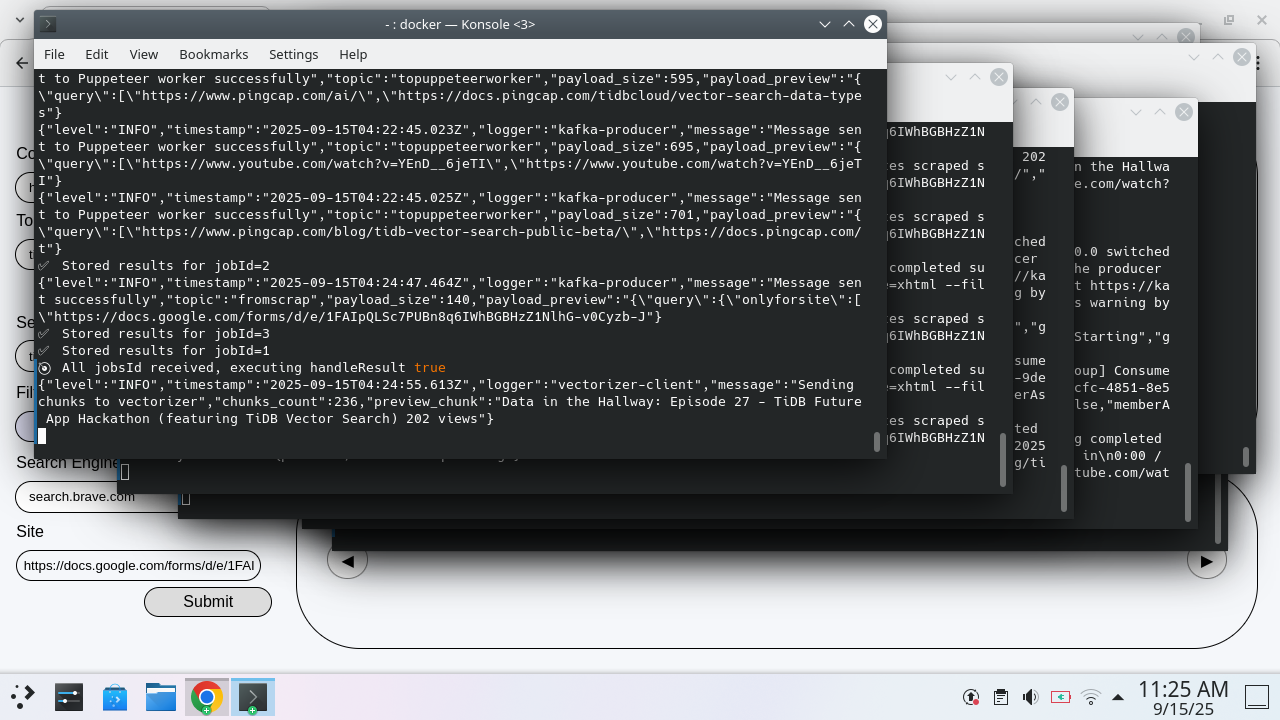Click the Konsole taskbar entry
The height and width of the screenshot is (720, 1280).
click(x=252, y=697)
